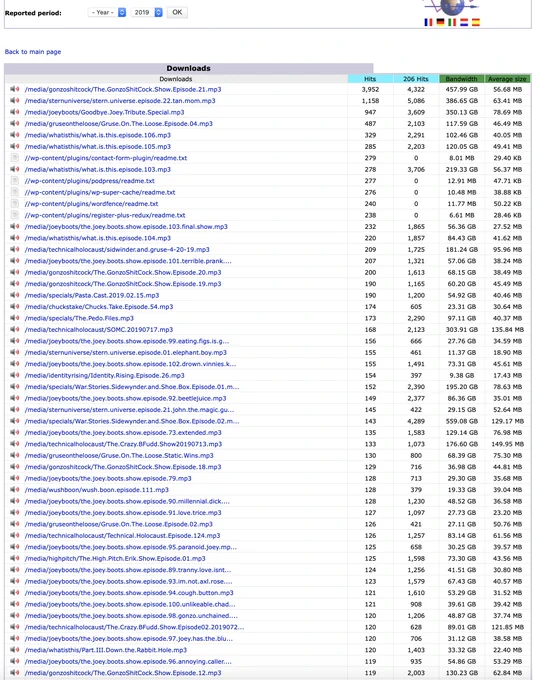Viewport: 533px width, 680px height.
Task: Click average size value 149.95 MB
Action: point(507,444)
